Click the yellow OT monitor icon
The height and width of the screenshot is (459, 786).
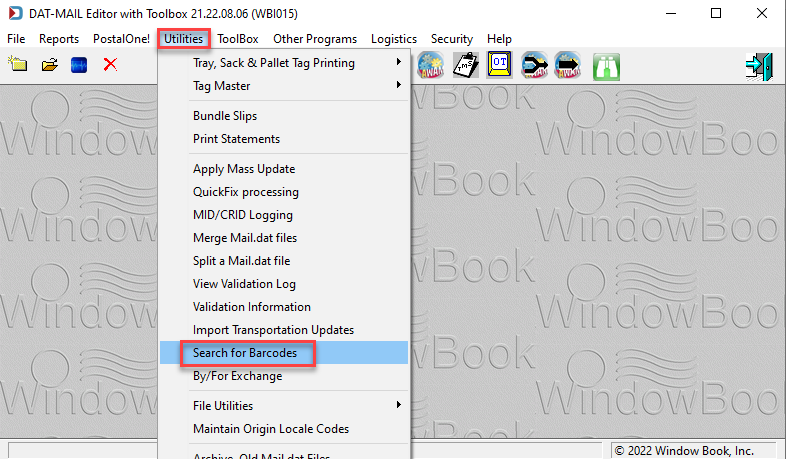(499, 65)
